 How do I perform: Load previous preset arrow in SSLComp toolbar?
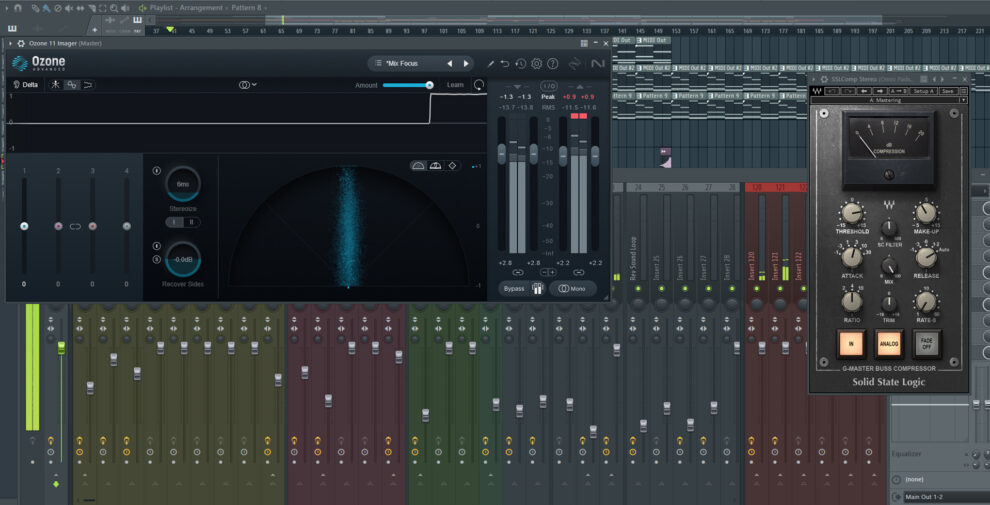click(x=864, y=91)
